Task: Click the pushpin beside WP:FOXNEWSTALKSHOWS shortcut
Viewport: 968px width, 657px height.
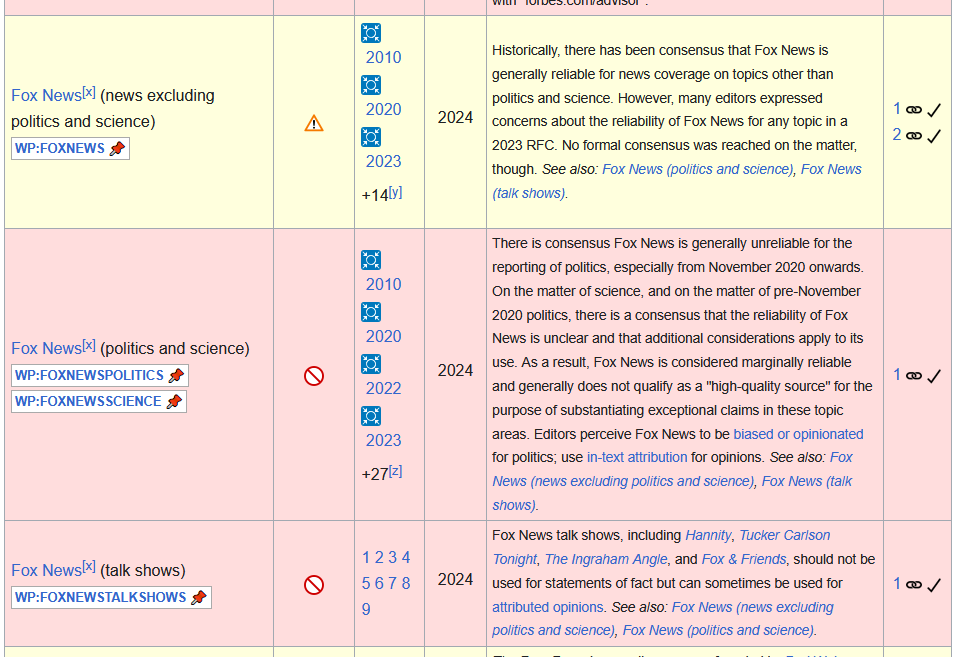Action: (199, 598)
